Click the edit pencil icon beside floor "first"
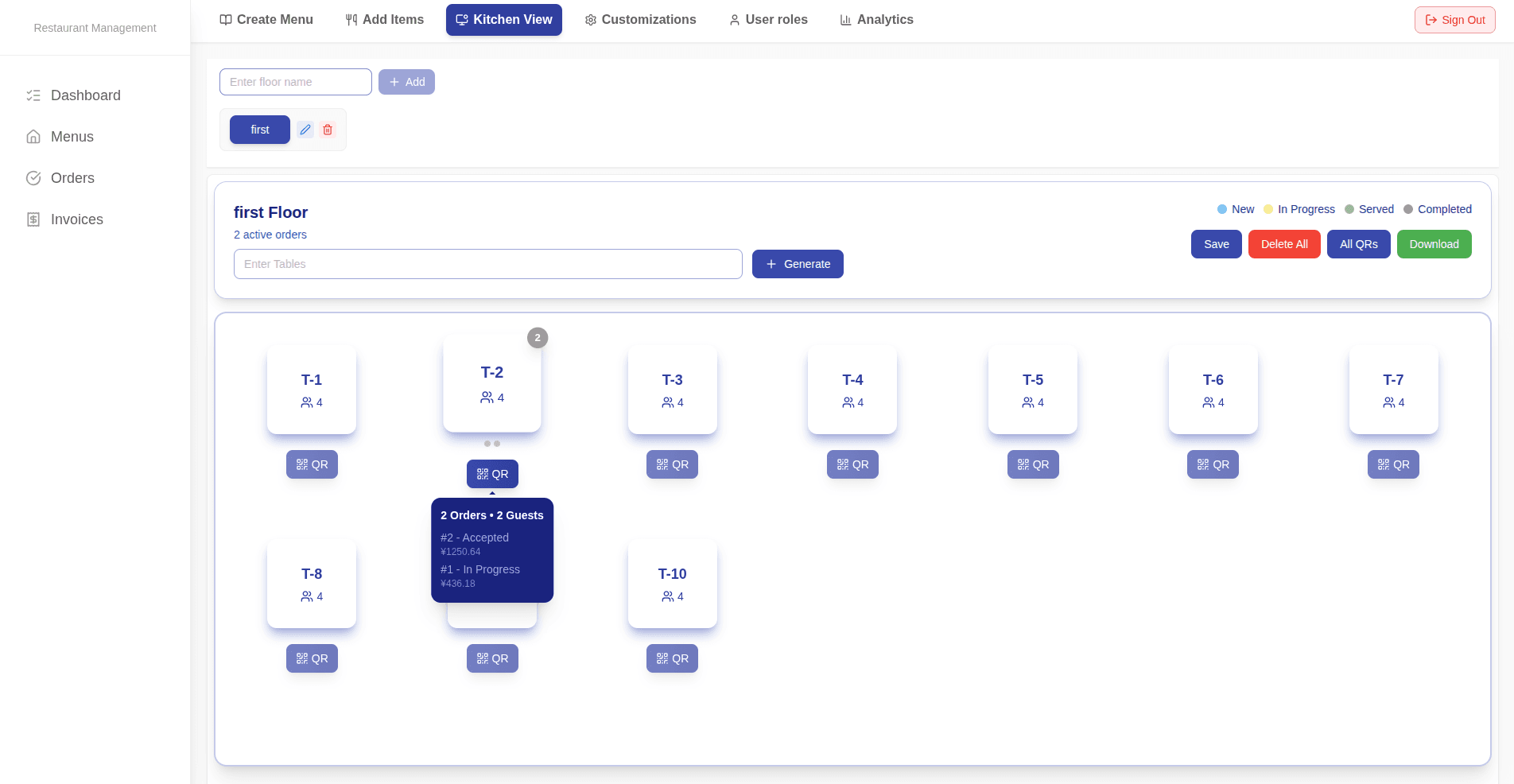 305,130
